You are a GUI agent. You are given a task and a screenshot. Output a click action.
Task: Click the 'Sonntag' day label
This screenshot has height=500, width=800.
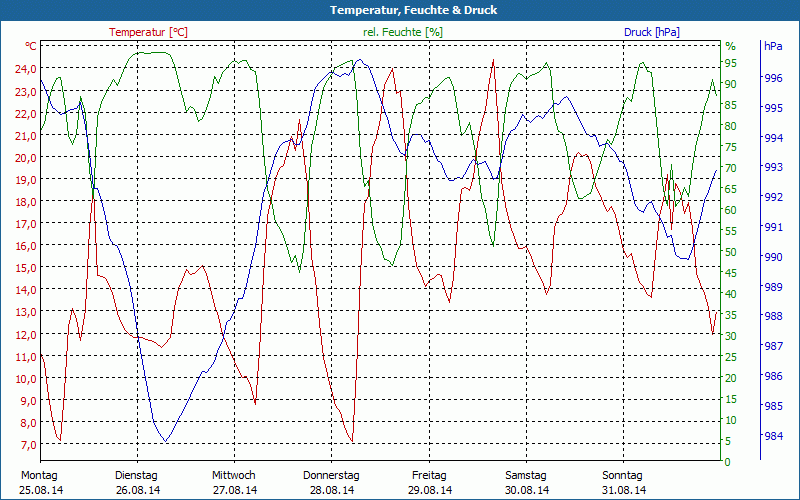622,476
